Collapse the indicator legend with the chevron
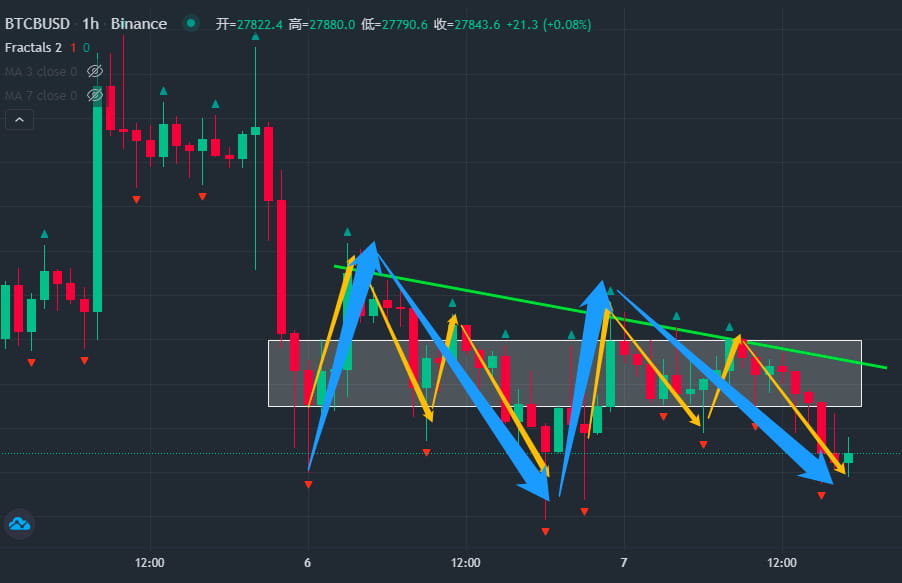 pyautogui.click(x=20, y=120)
